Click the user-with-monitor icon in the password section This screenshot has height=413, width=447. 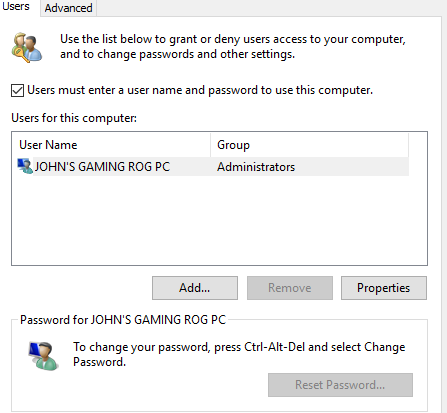(43, 356)
